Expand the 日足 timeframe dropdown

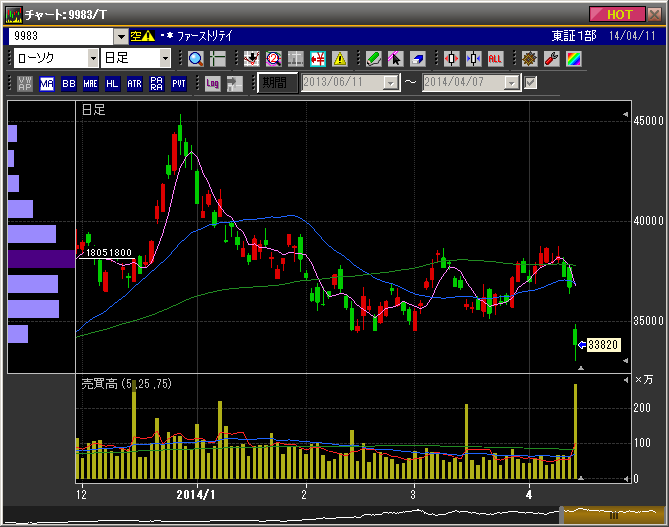(165, 58)
